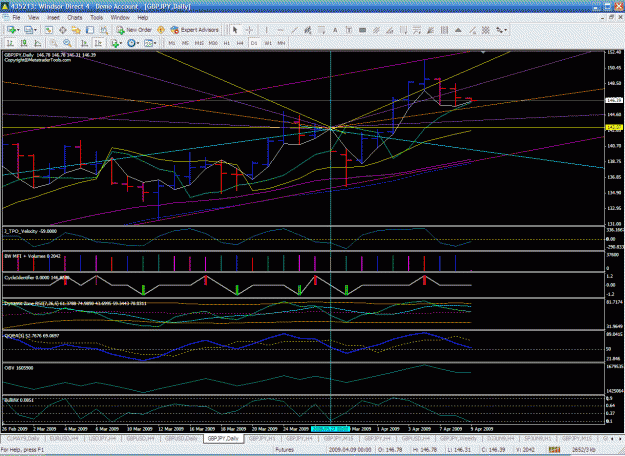The height and width of the screenshot is (456, 625).
Task: Toggle chart Auto Scroll
Action: pos(85,43)
